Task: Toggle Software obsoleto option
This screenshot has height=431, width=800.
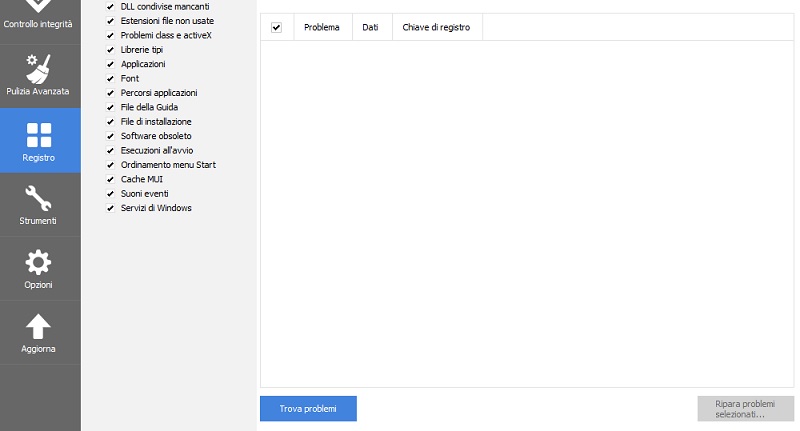Action: tap(110, 136)
